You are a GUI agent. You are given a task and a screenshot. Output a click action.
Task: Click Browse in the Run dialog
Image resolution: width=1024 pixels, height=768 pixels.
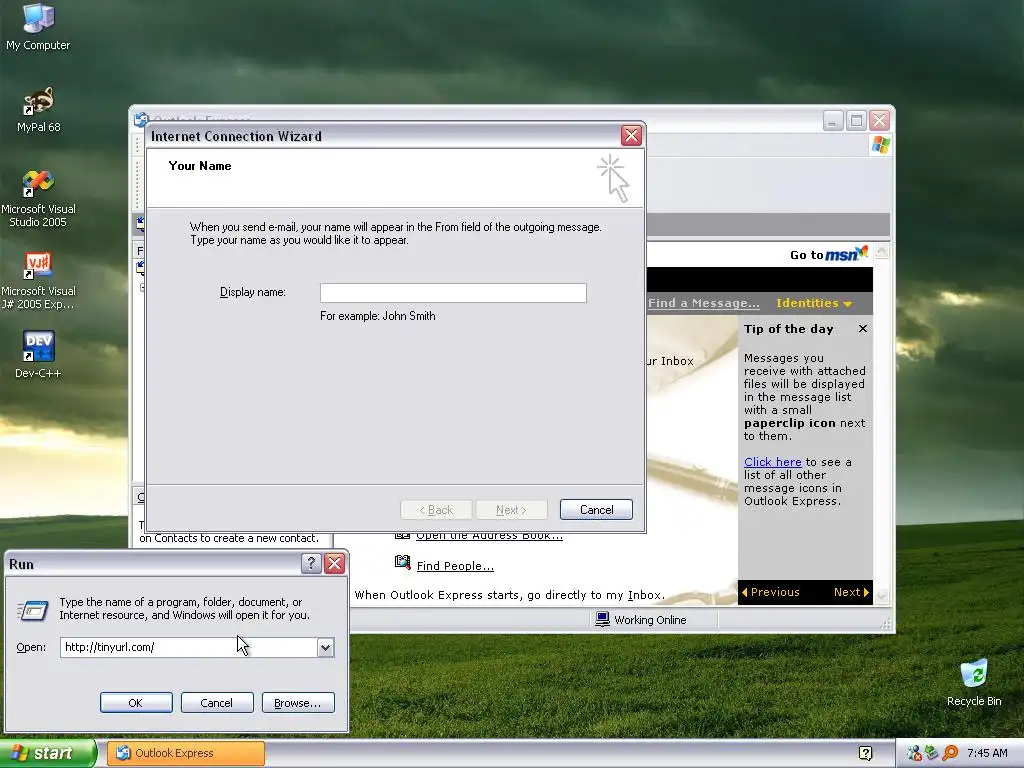(x=298, y=703)
